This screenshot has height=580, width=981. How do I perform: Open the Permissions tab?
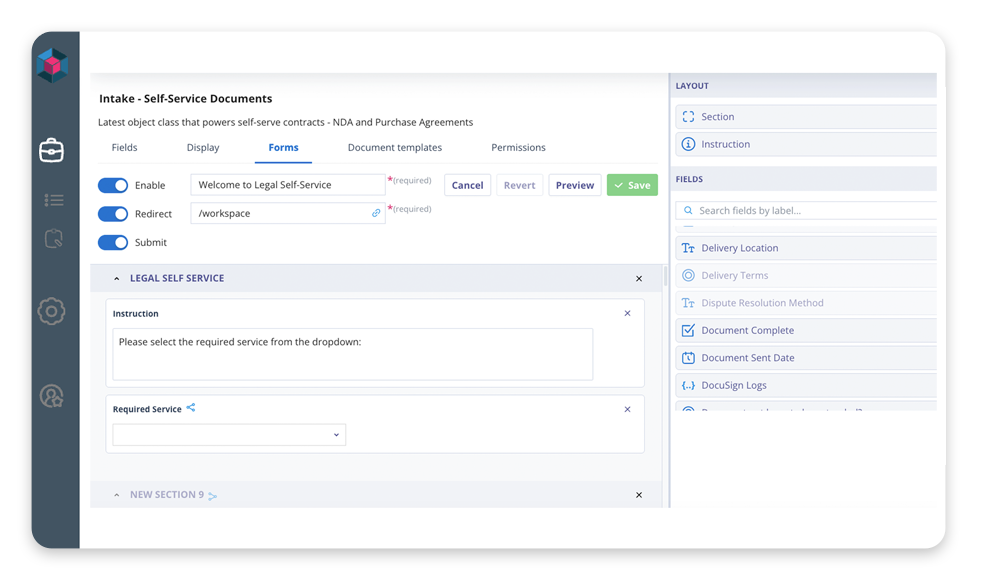[x=518, y=148]
